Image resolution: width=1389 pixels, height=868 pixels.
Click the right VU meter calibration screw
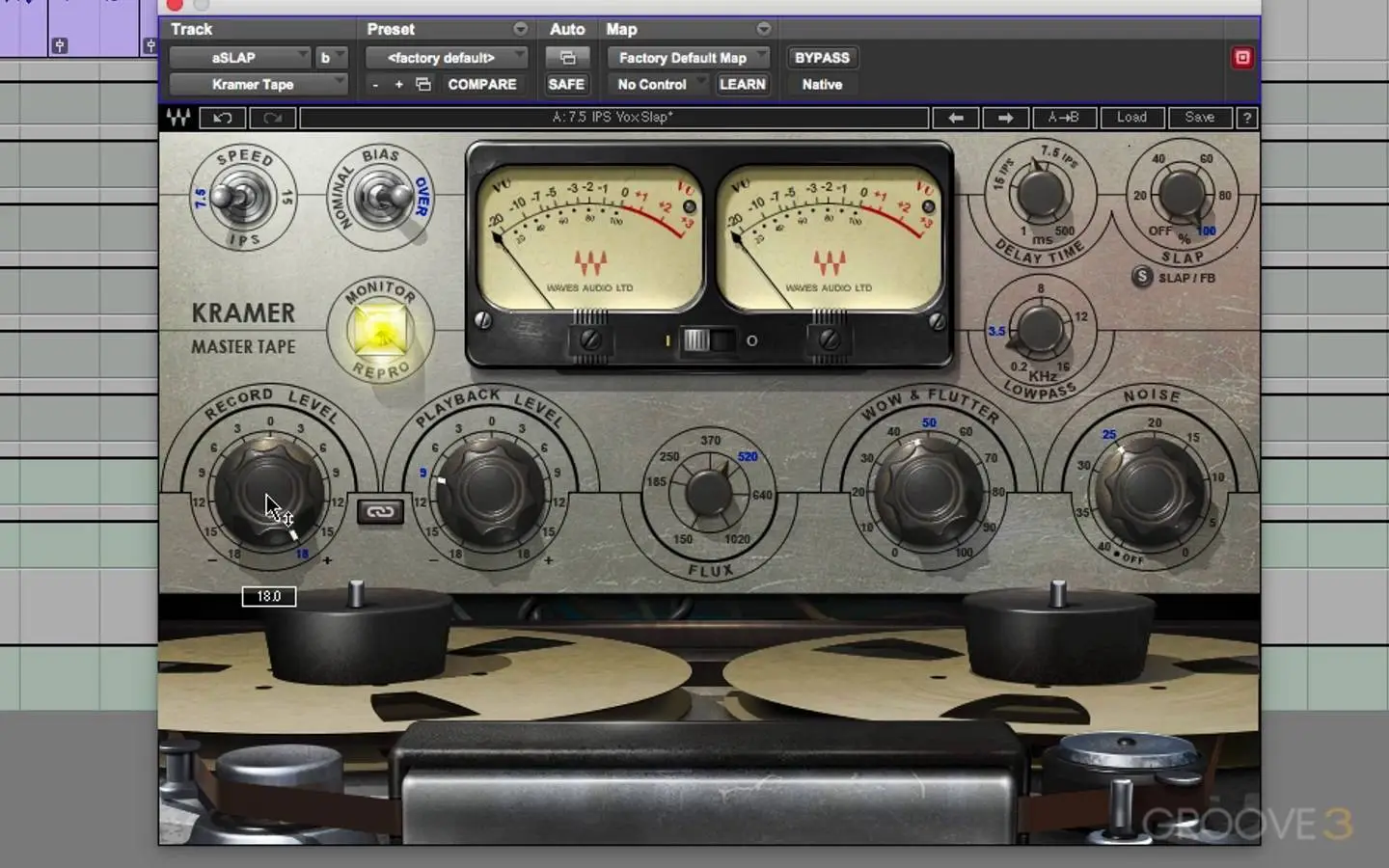829,339
